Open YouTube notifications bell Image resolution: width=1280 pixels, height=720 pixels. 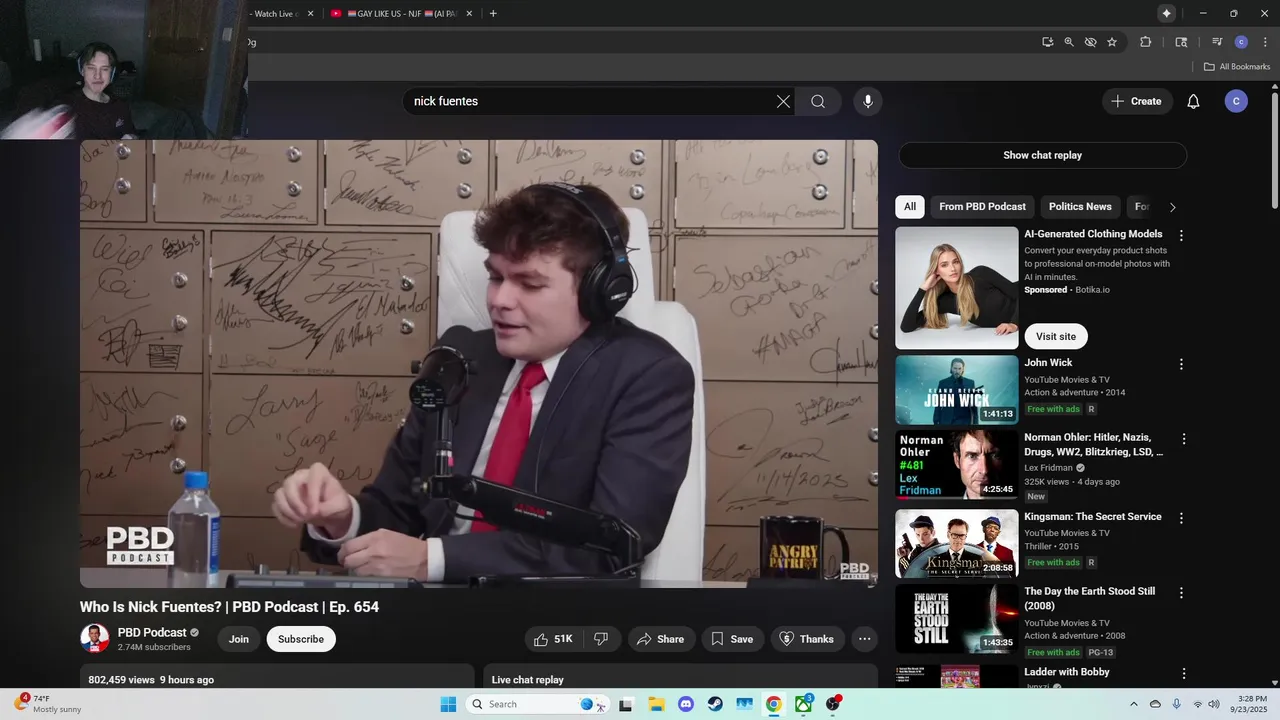1193,101
